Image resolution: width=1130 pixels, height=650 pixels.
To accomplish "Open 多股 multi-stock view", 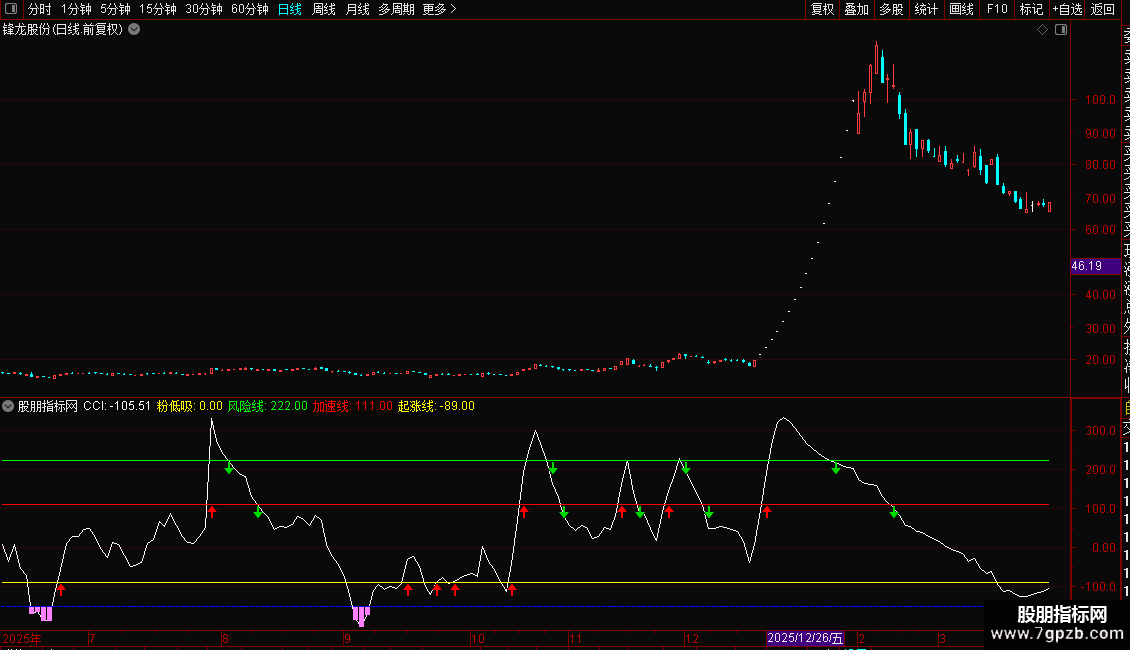I will [891, 9].
